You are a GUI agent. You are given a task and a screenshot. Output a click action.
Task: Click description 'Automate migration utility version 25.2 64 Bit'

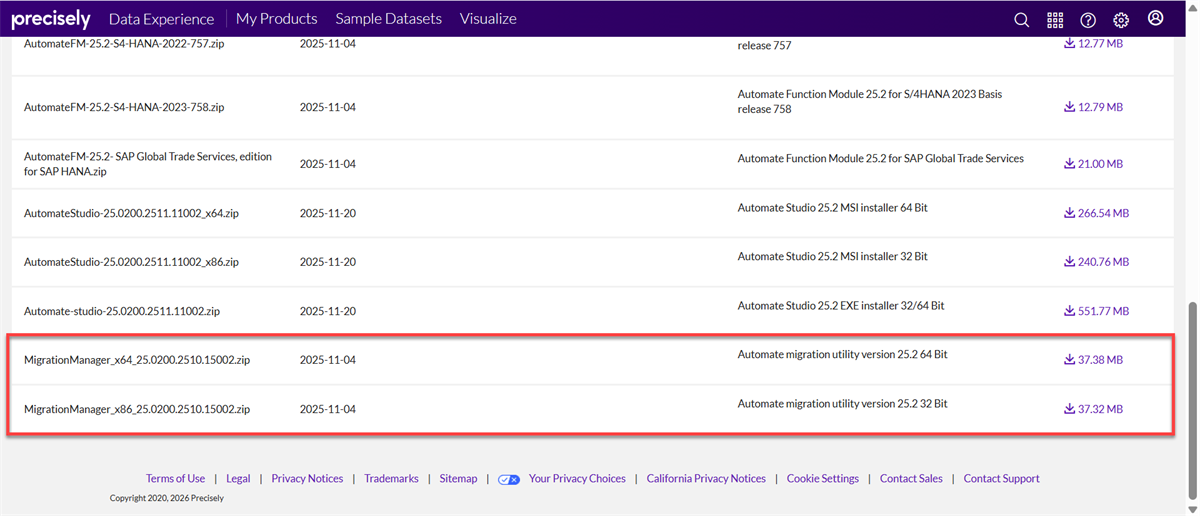pos(843,354)
